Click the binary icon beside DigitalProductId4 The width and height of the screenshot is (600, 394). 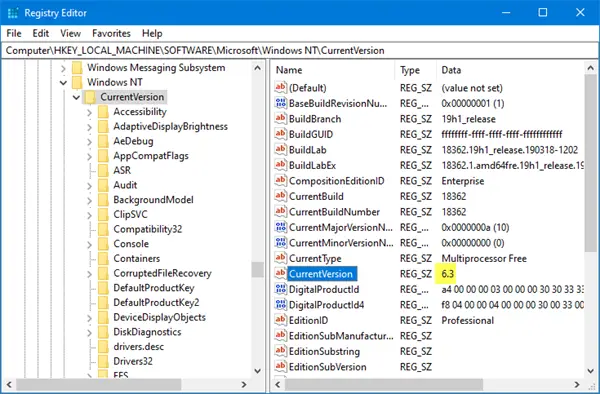280,304
